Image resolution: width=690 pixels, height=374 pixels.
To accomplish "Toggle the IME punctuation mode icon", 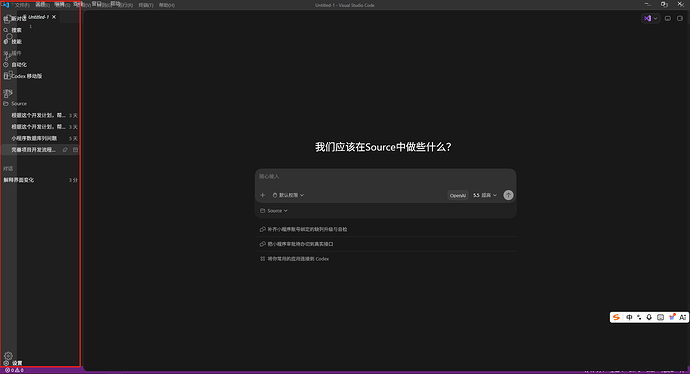I will 639,317.
